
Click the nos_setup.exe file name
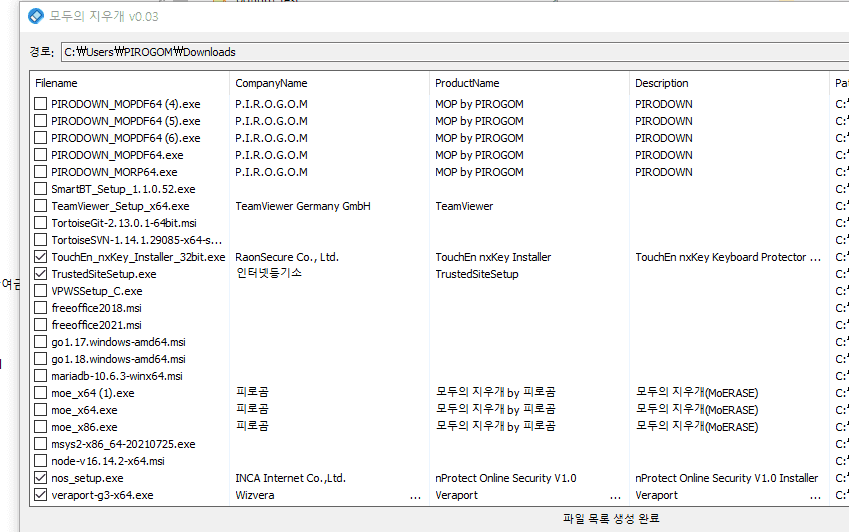[x=87, y=478]
